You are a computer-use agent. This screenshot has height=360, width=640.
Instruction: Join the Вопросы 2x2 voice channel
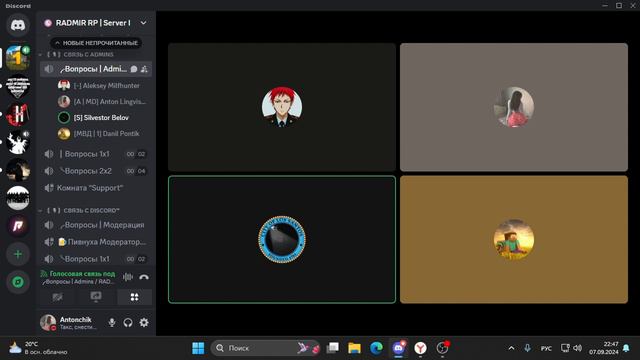(96, 171)
